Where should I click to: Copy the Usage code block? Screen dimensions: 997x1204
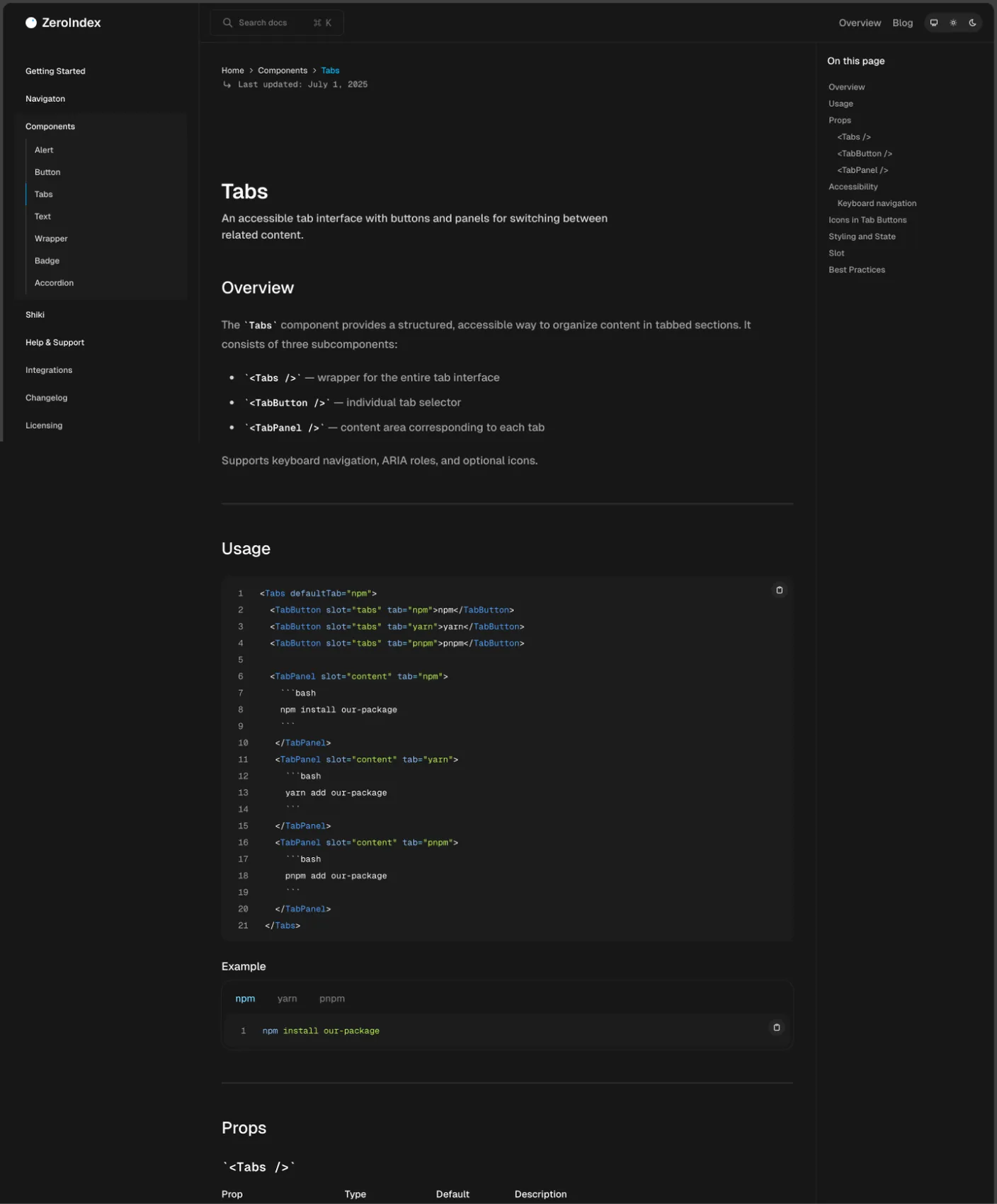(779, 590)
